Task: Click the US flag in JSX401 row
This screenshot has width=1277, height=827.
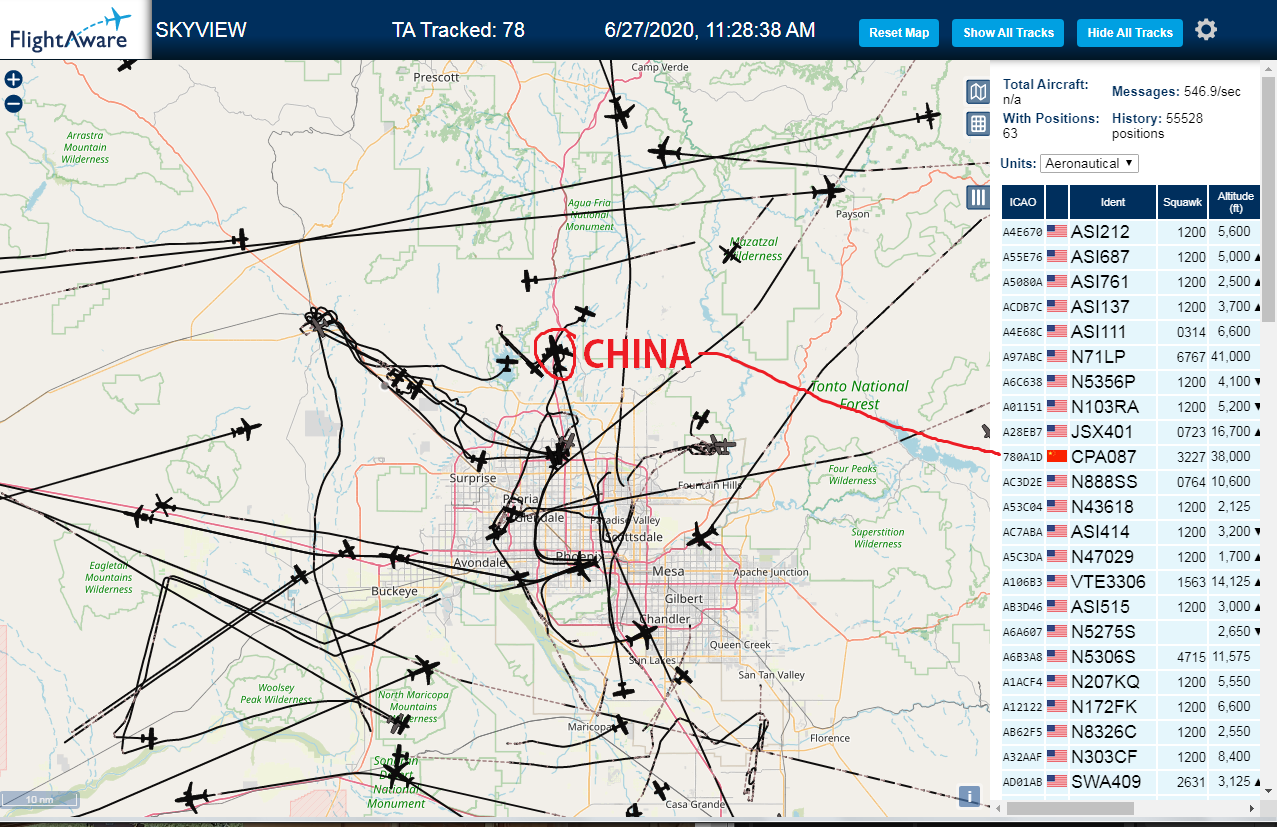Action: [x=1056, y=431]
